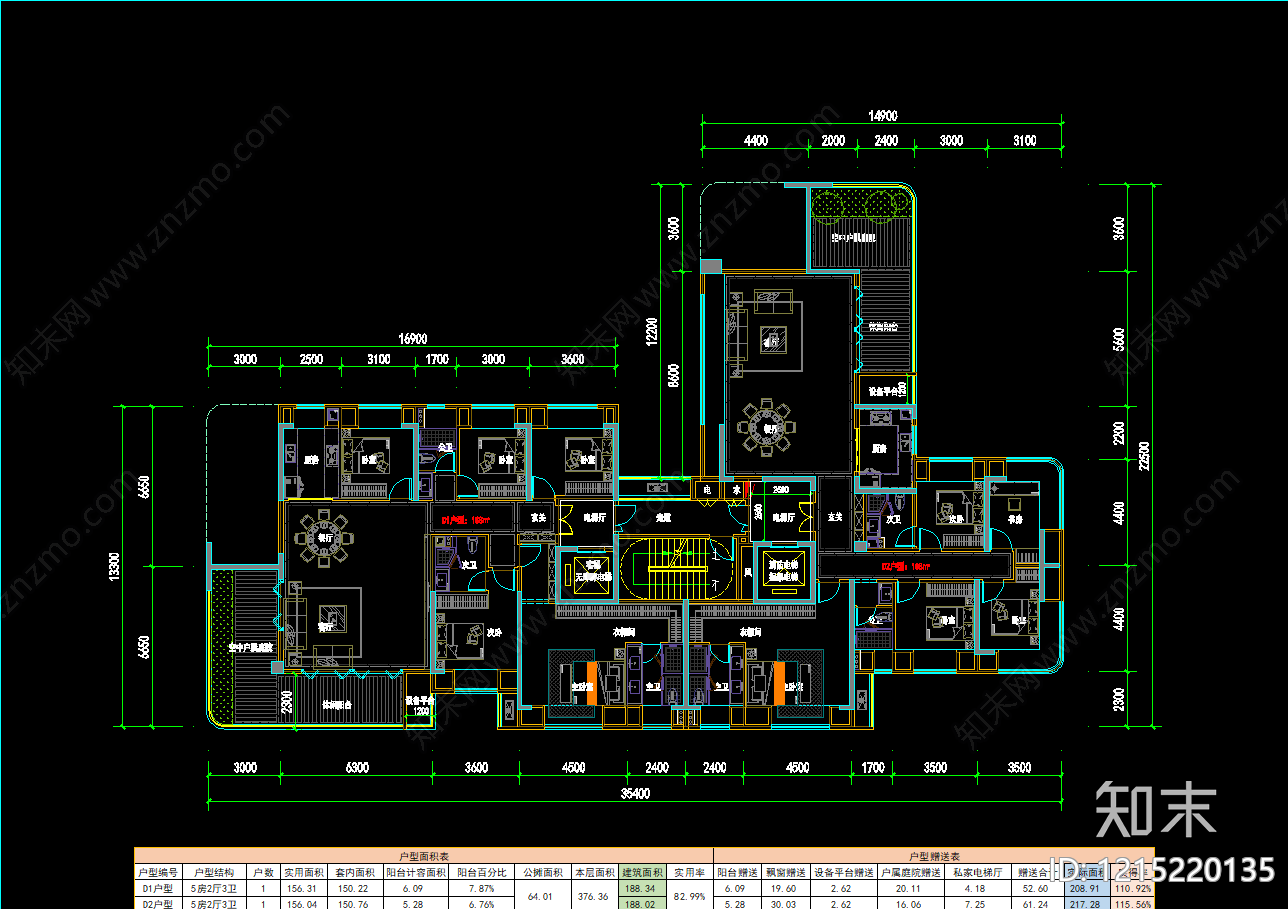
Task: Select the 156.31 table cell
Action: 303,888
